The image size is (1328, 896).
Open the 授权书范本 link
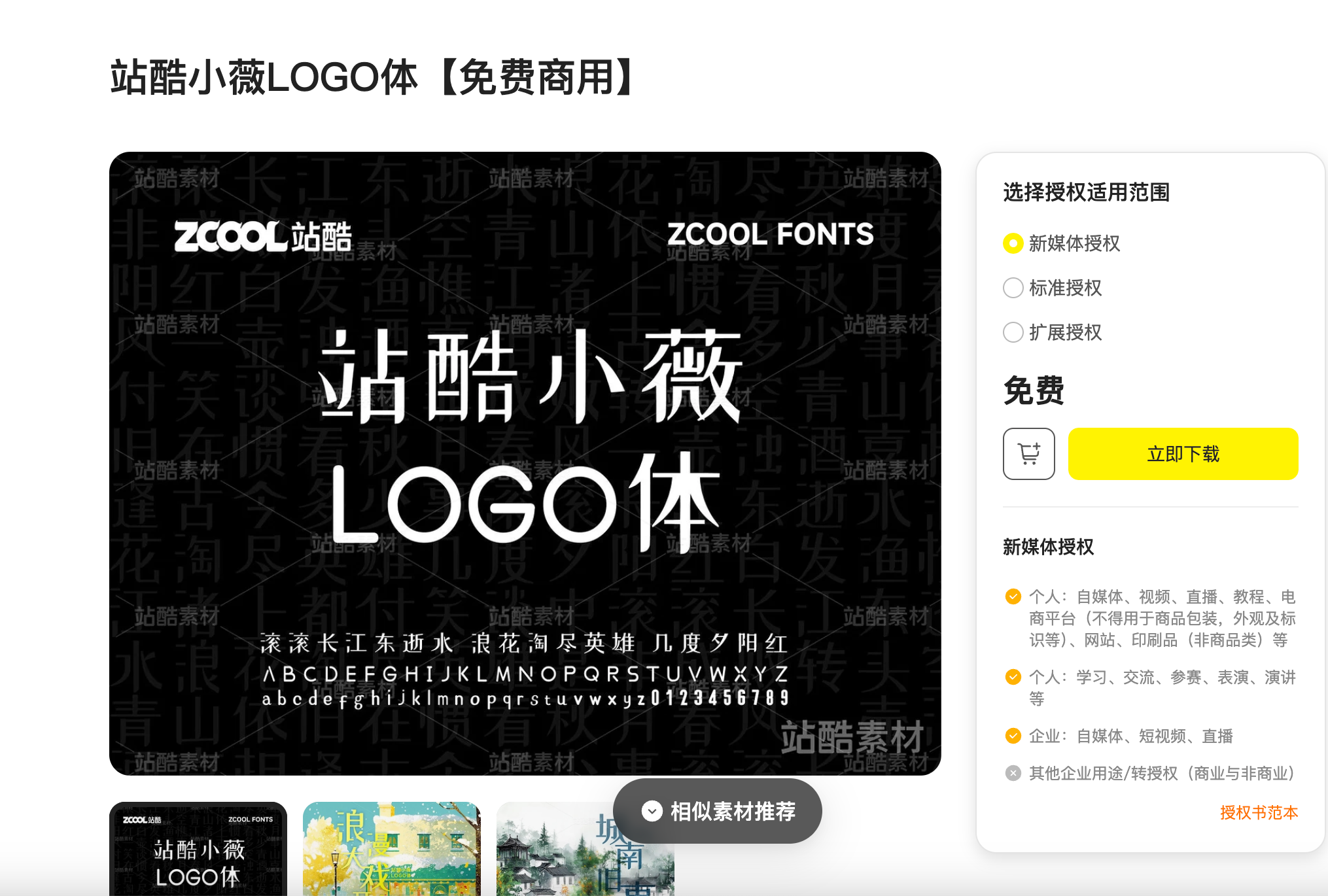1259,812
